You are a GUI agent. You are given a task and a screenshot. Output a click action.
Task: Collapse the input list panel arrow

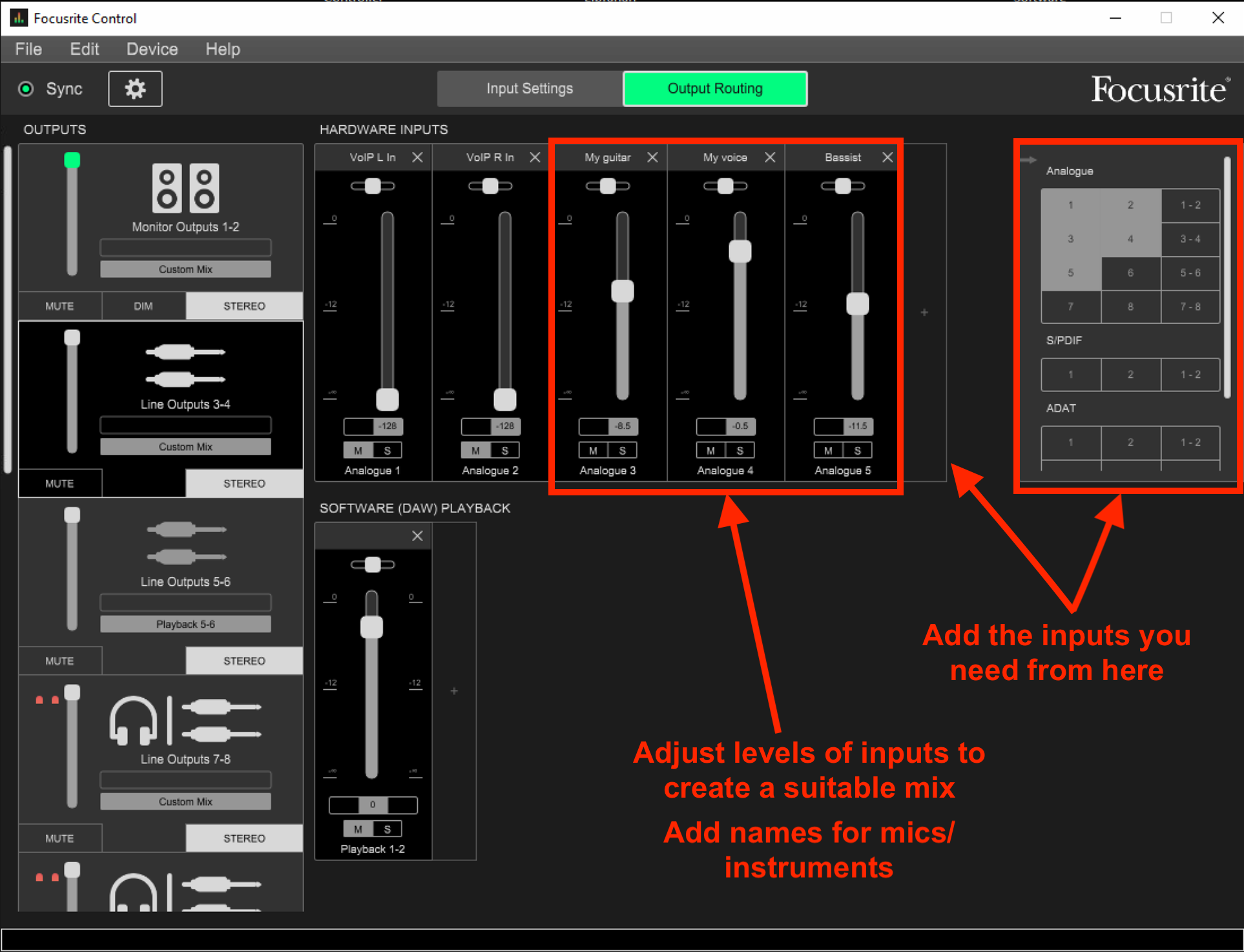point(1029,160)
